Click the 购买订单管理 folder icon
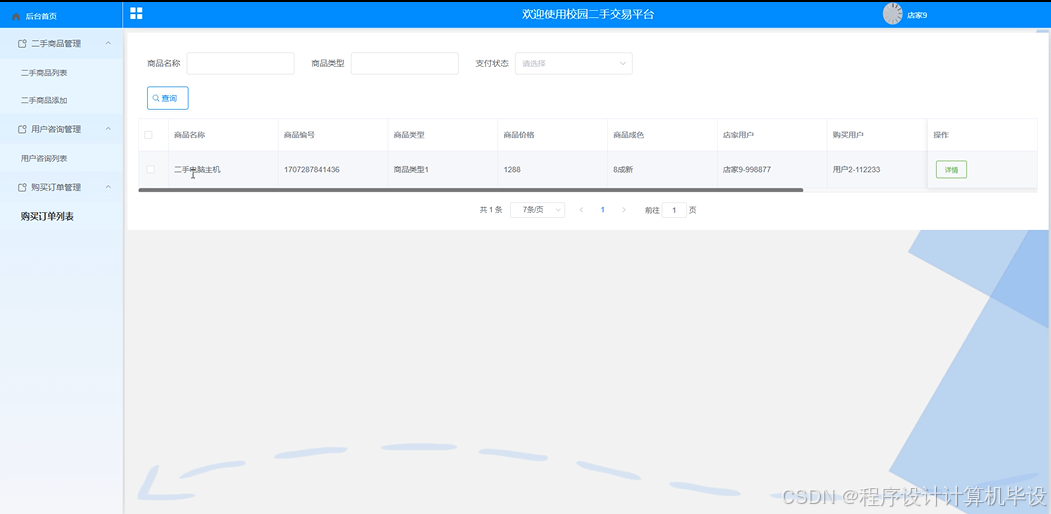This screenshot has width=1051, height=514. pos(22,188)
